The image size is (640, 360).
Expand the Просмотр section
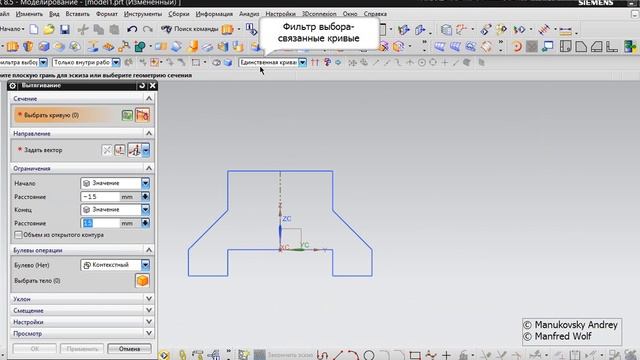click(x=149, y=333)
